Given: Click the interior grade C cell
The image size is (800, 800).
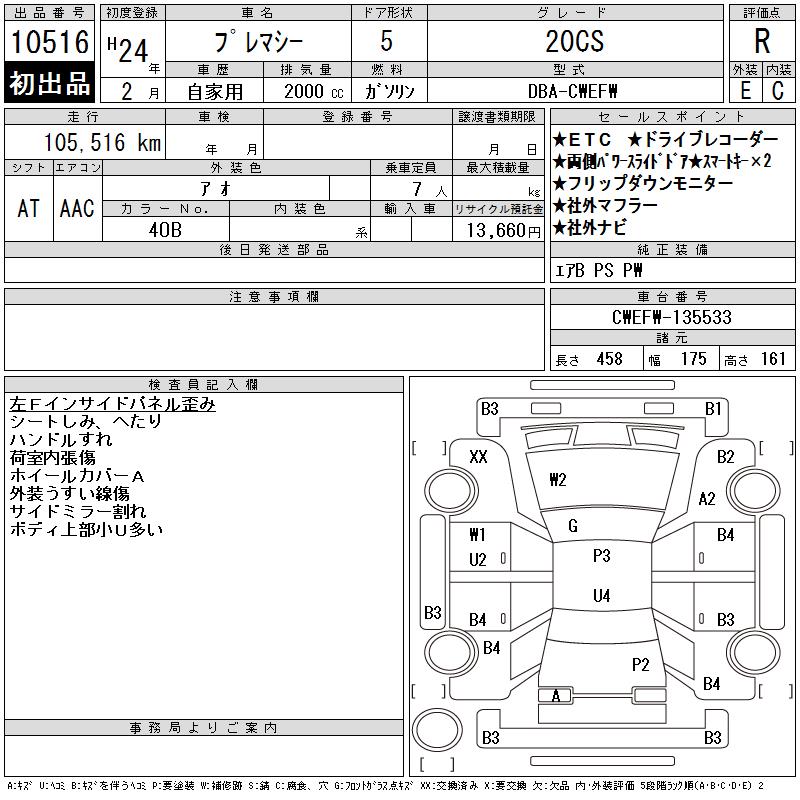Looking at the screenshot, I should (778, 90).
